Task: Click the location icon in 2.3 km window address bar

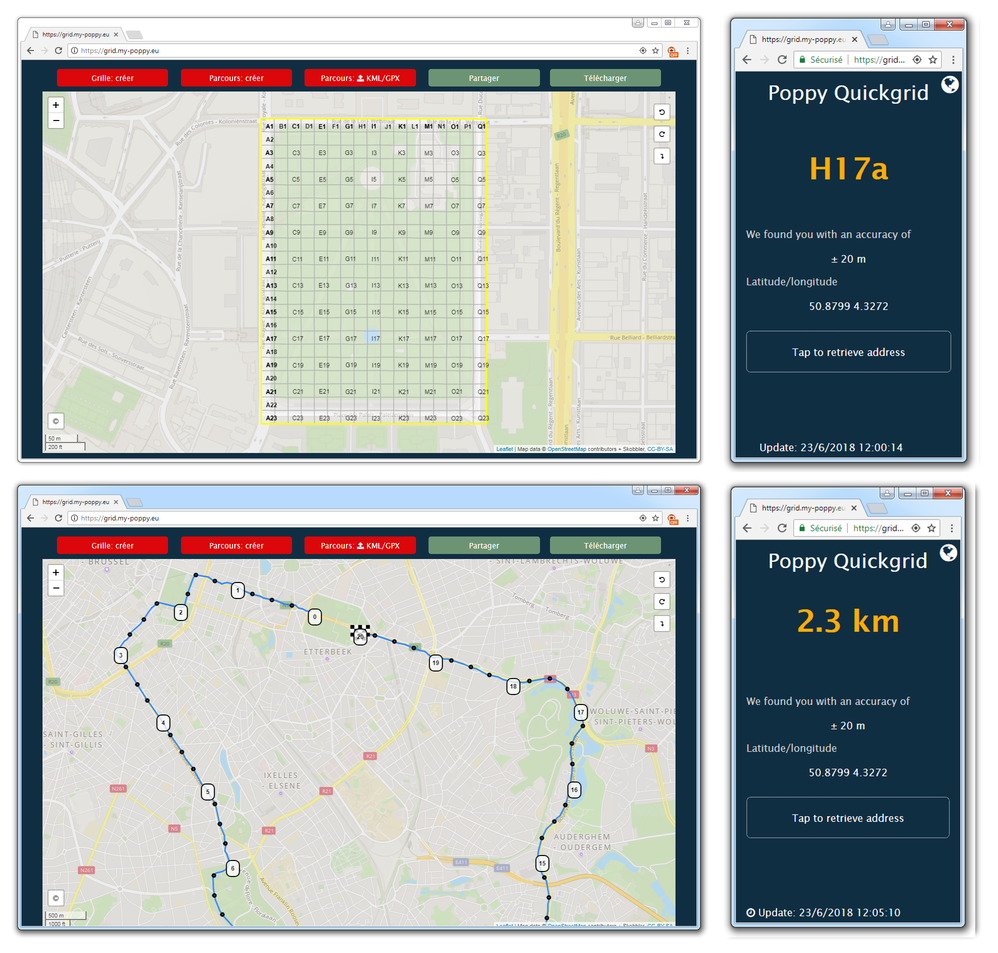Action: (x=915, y=528)
